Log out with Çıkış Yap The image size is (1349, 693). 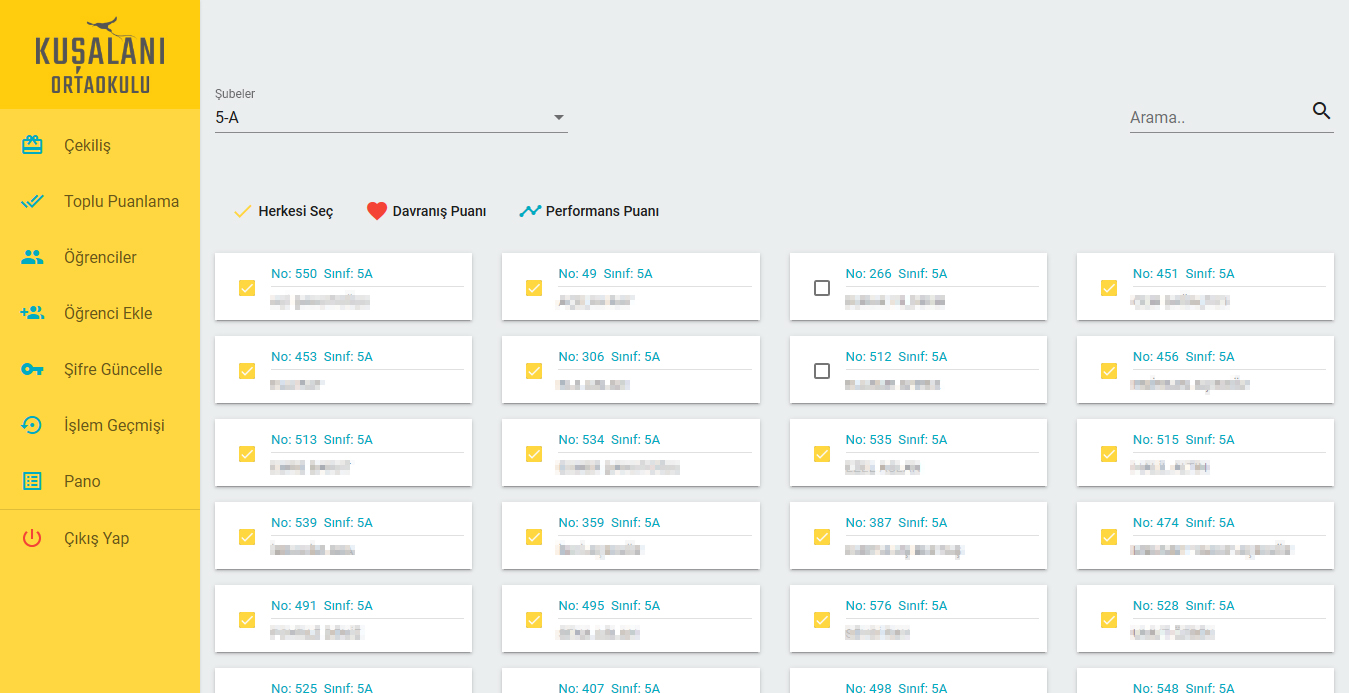click(x=100, y=538)
